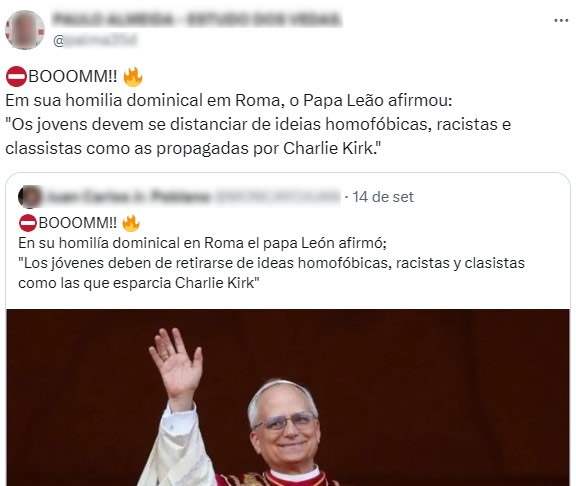This screenshot has height=486, width=576.
Task: Open the tweet author's profile picture
Action: point(25,30)
